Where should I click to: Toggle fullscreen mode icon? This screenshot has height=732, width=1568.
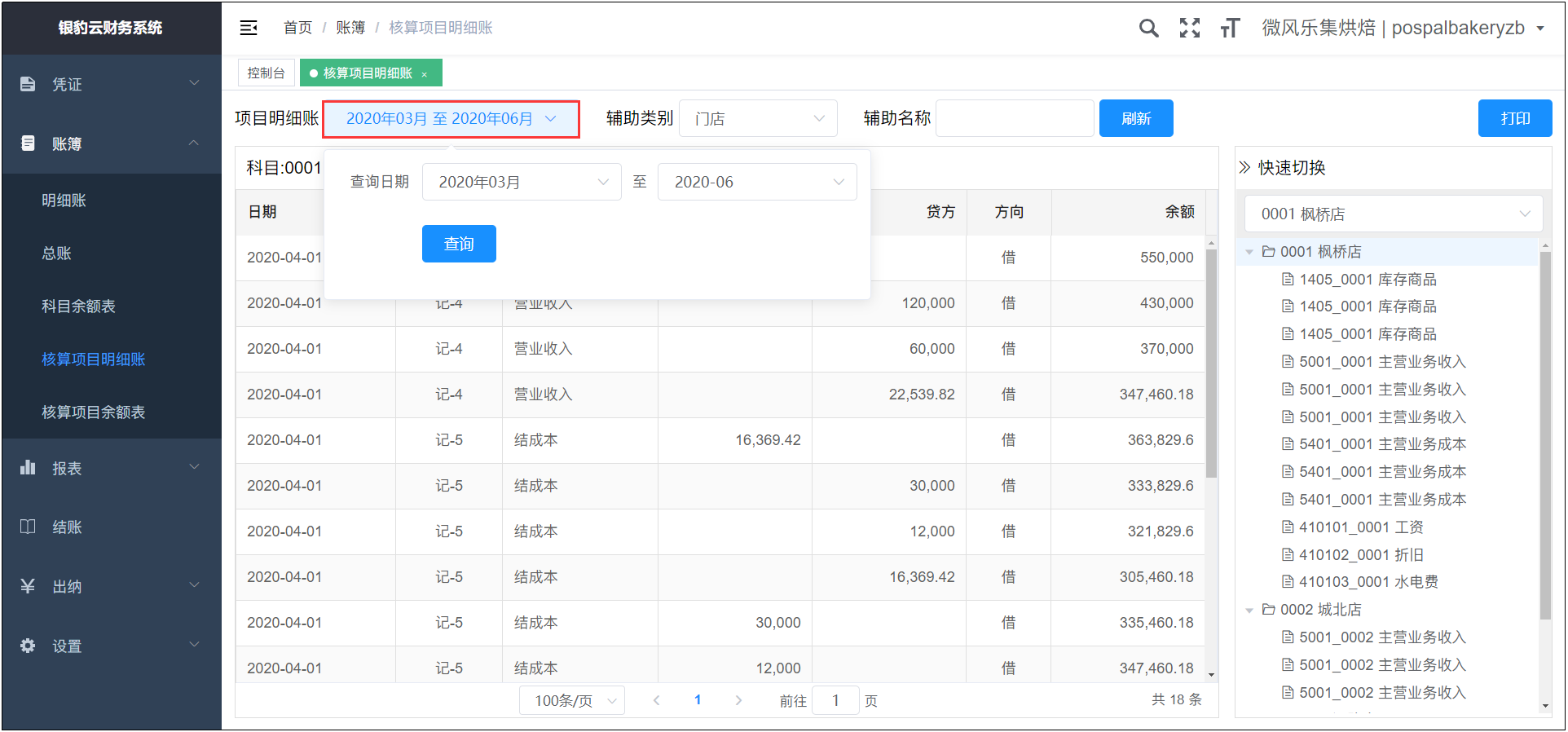[x=1190, y=29]
